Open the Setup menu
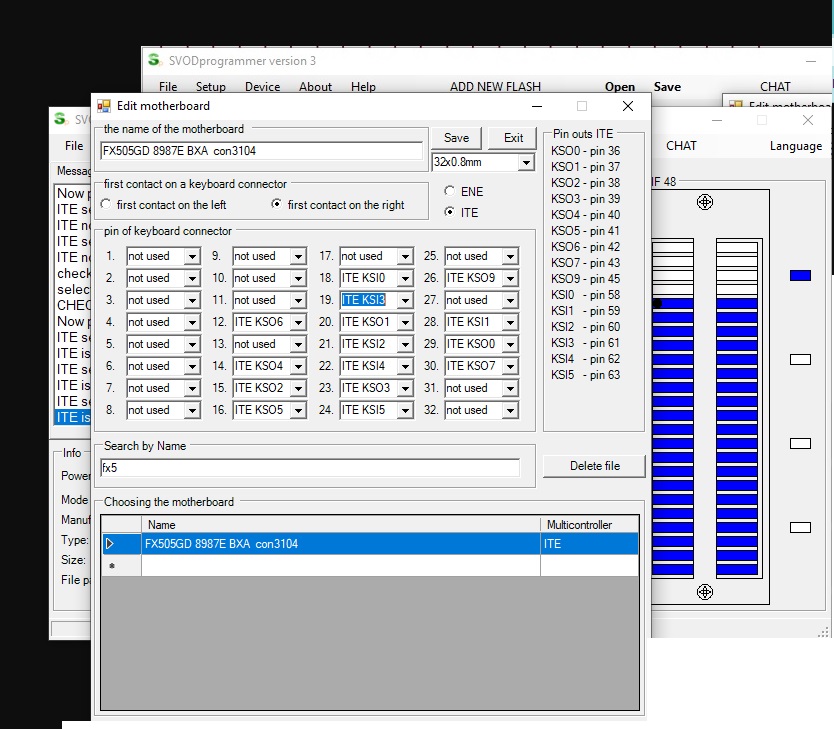This screenshot has width=834, height=729. pyautogui.click(x=210, y=87)
